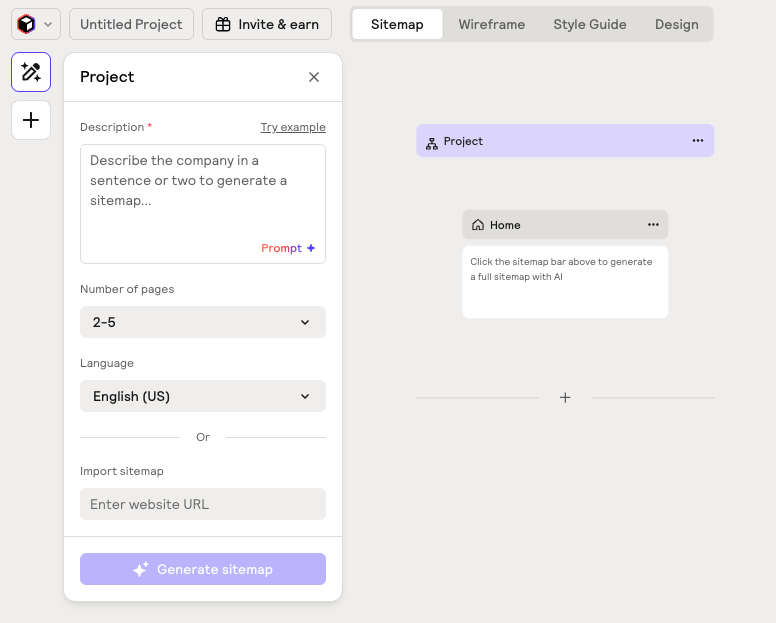Expand the logo workspace chevron menu
This screenshot has height=623, width=776.
coord(48,24)
